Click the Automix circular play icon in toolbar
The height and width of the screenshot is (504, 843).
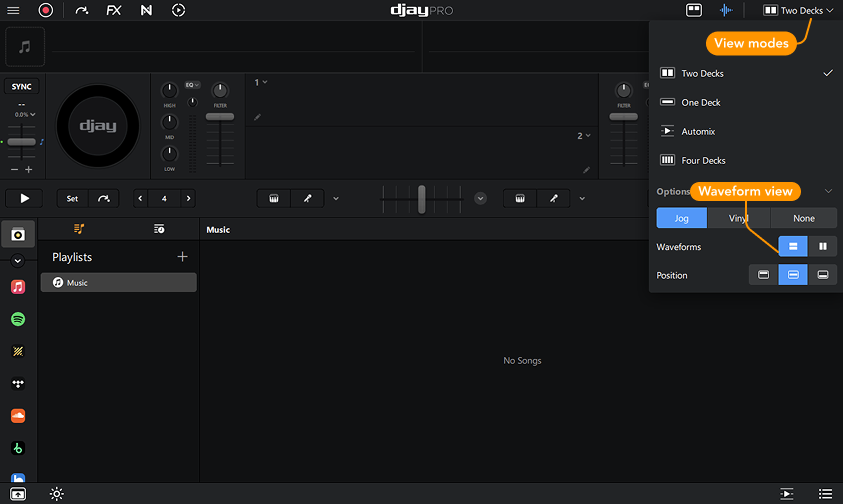pyautogui.click(x=178, y=10)
